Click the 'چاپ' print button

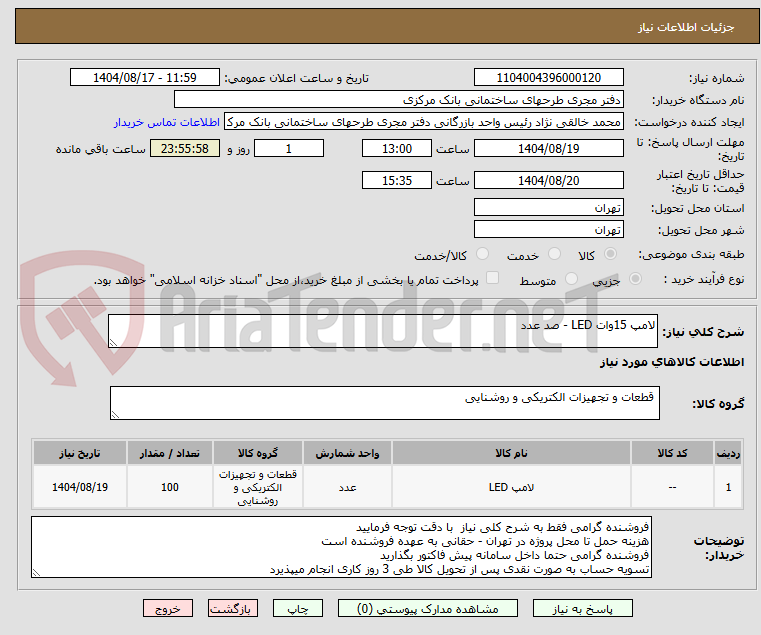(298, 608)
